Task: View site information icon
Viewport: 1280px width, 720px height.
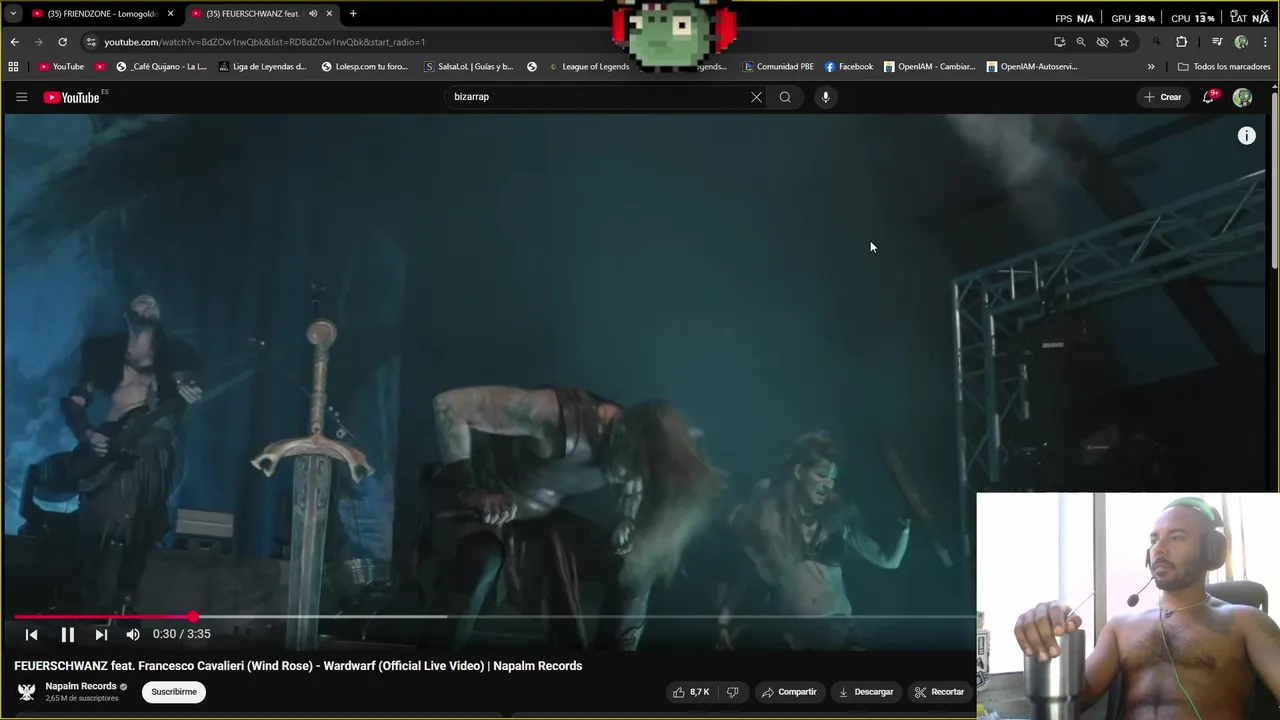Action: click(x=91, y=42)
